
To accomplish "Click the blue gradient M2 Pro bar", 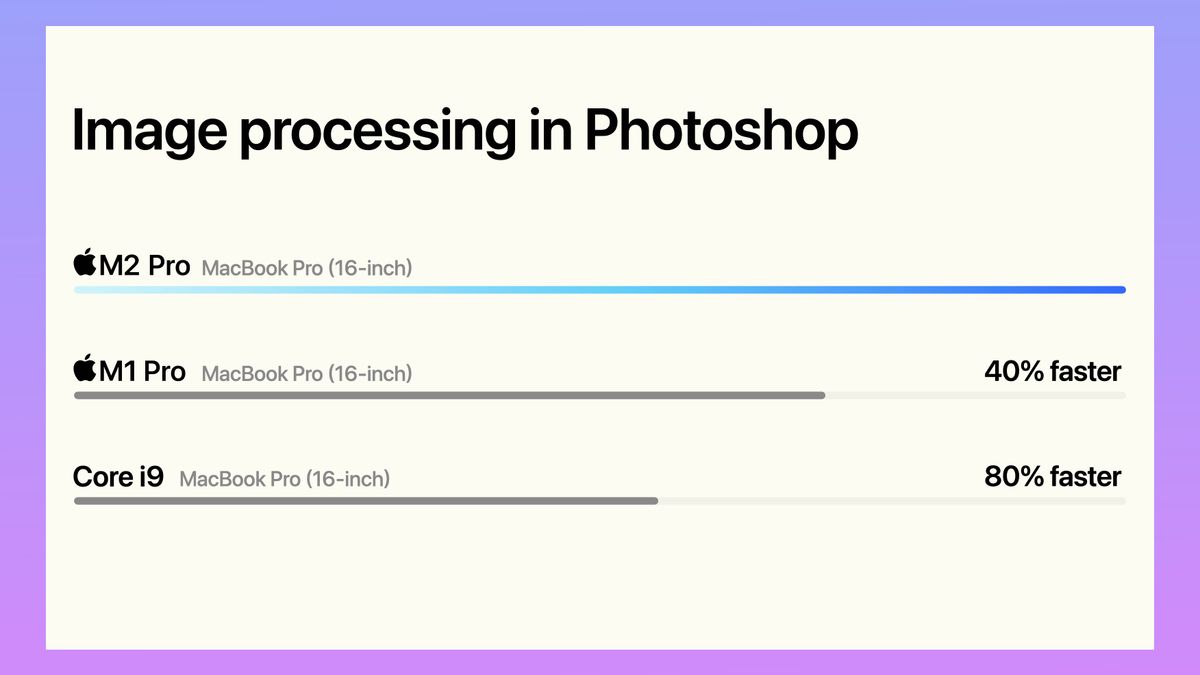I will [600, 290].
